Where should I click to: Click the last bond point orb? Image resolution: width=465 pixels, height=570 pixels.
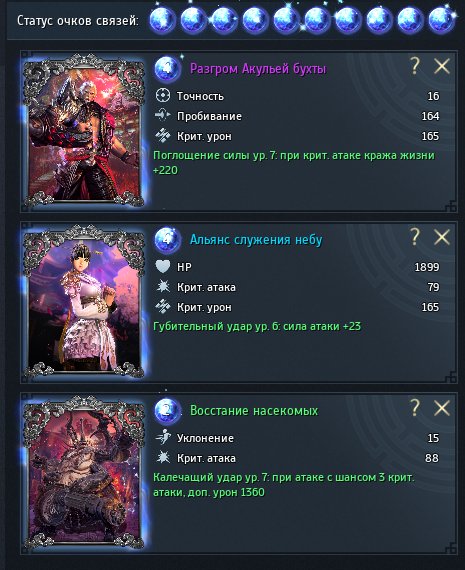pyautogui.click(x=441, y=20)
